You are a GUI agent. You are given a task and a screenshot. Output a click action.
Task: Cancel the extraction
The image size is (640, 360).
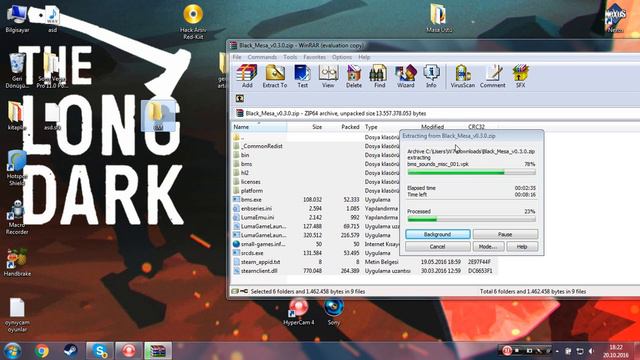pos(438,247)
